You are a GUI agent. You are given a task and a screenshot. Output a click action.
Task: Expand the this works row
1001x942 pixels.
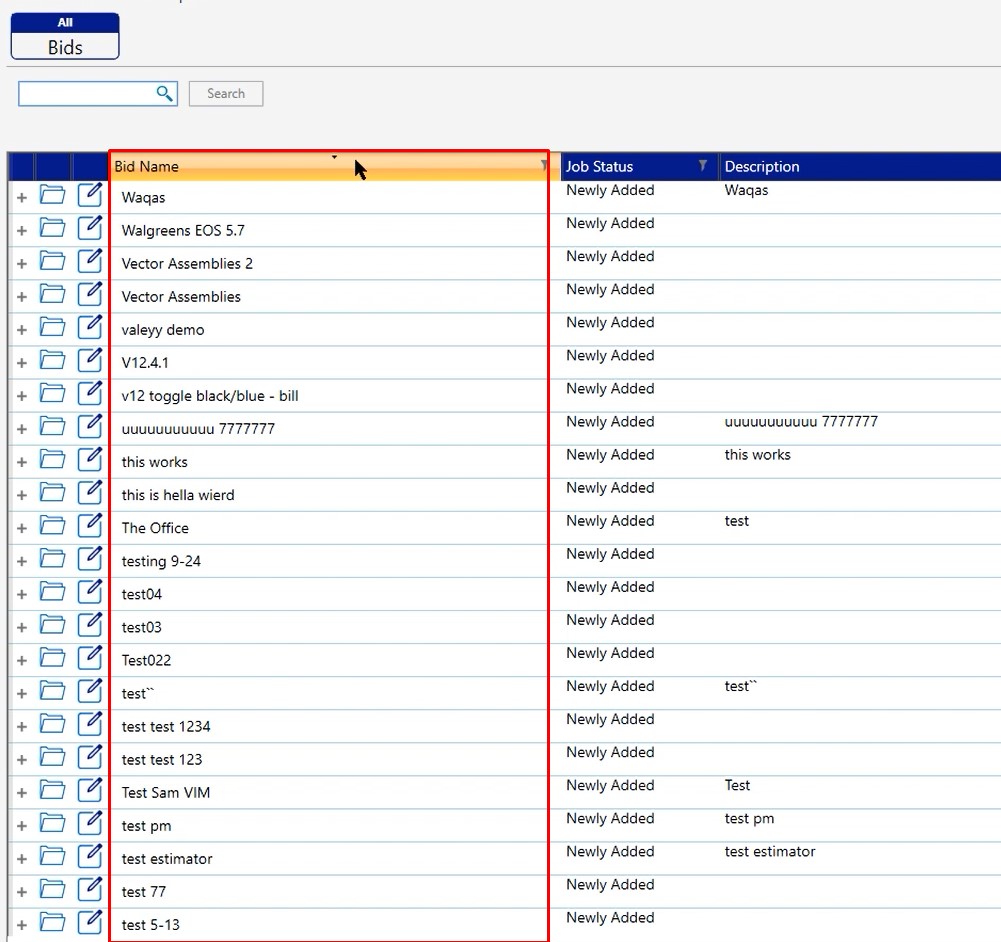22,462
